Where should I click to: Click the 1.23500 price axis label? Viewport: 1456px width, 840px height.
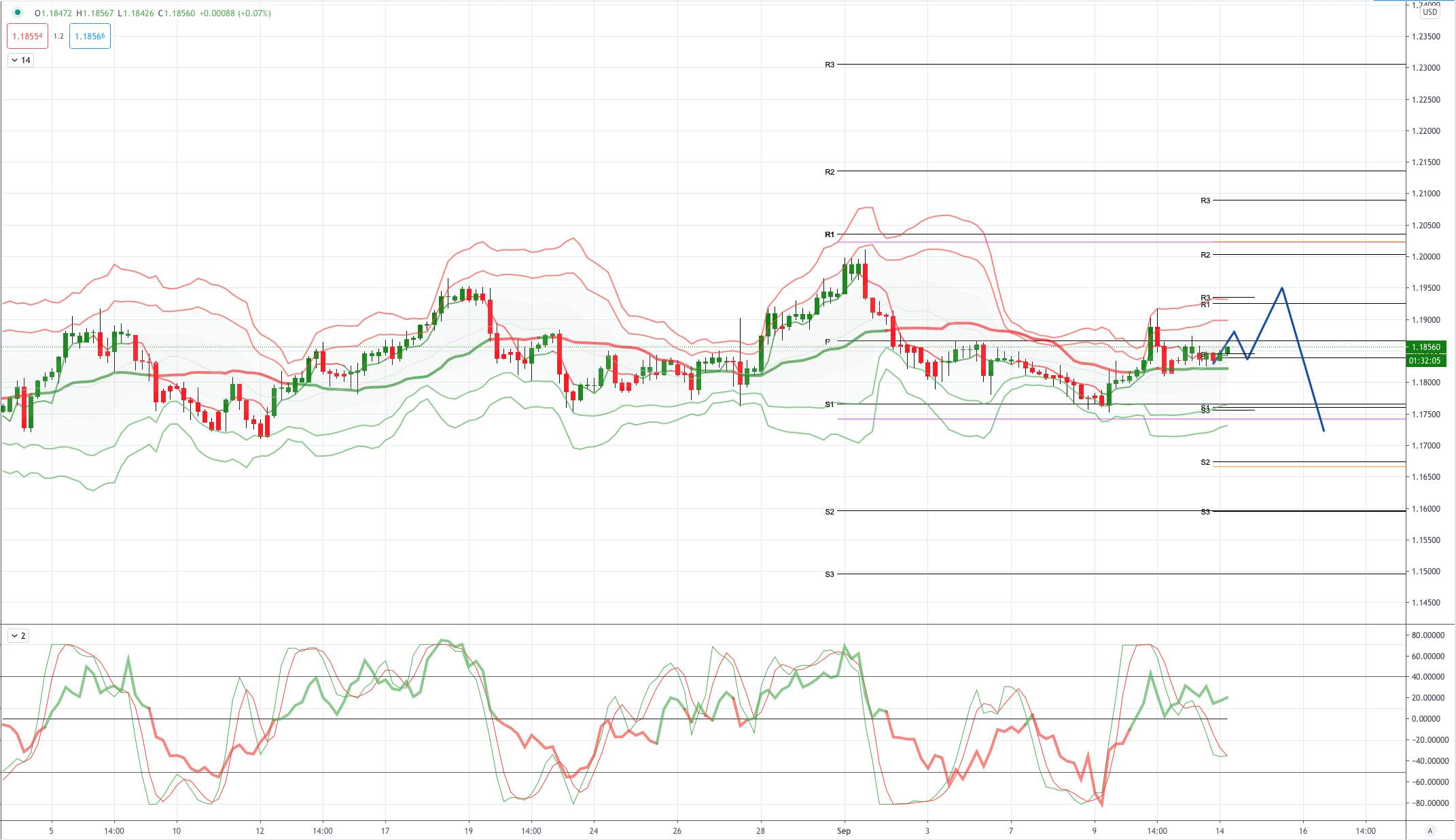[x=1426, y=37]
